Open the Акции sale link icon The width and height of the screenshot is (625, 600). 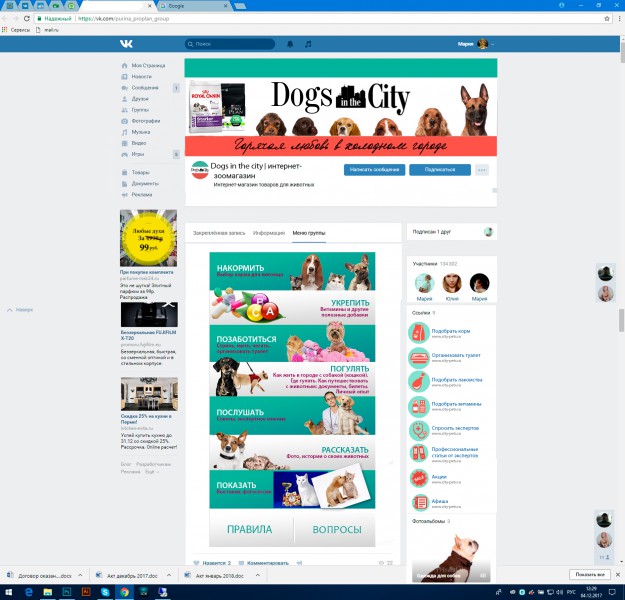tap(419, 478)
